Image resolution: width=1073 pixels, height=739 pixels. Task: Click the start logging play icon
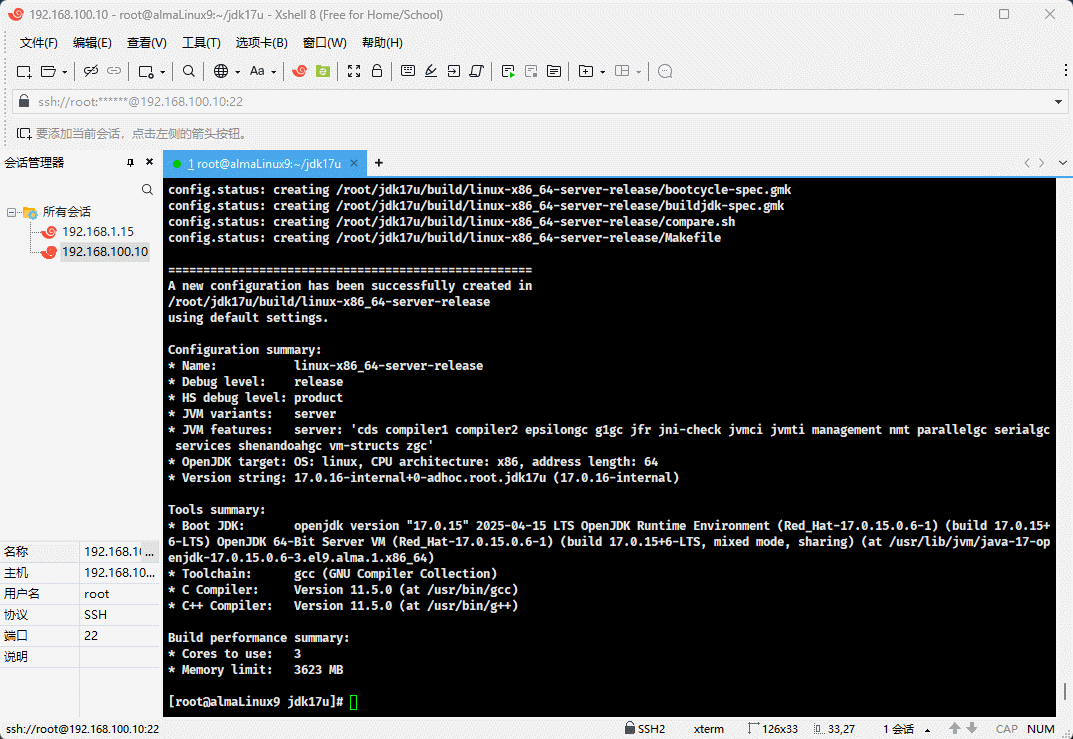pos(508,71)
